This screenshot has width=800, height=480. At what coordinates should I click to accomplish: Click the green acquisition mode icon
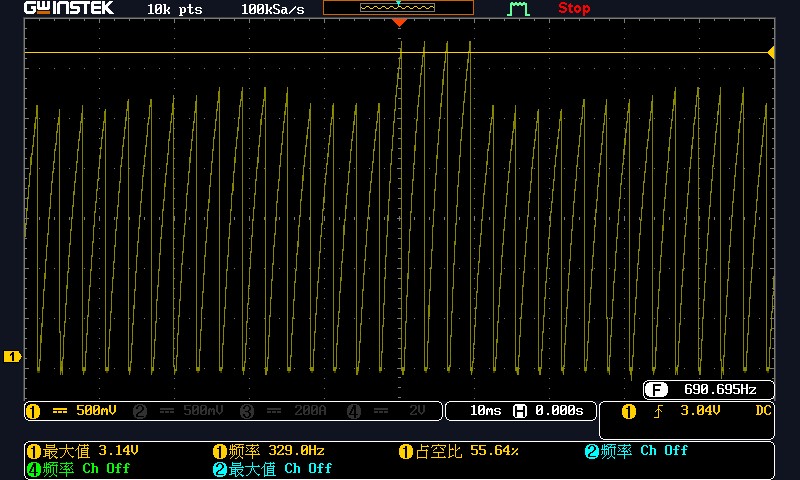[x=518, y=9]
